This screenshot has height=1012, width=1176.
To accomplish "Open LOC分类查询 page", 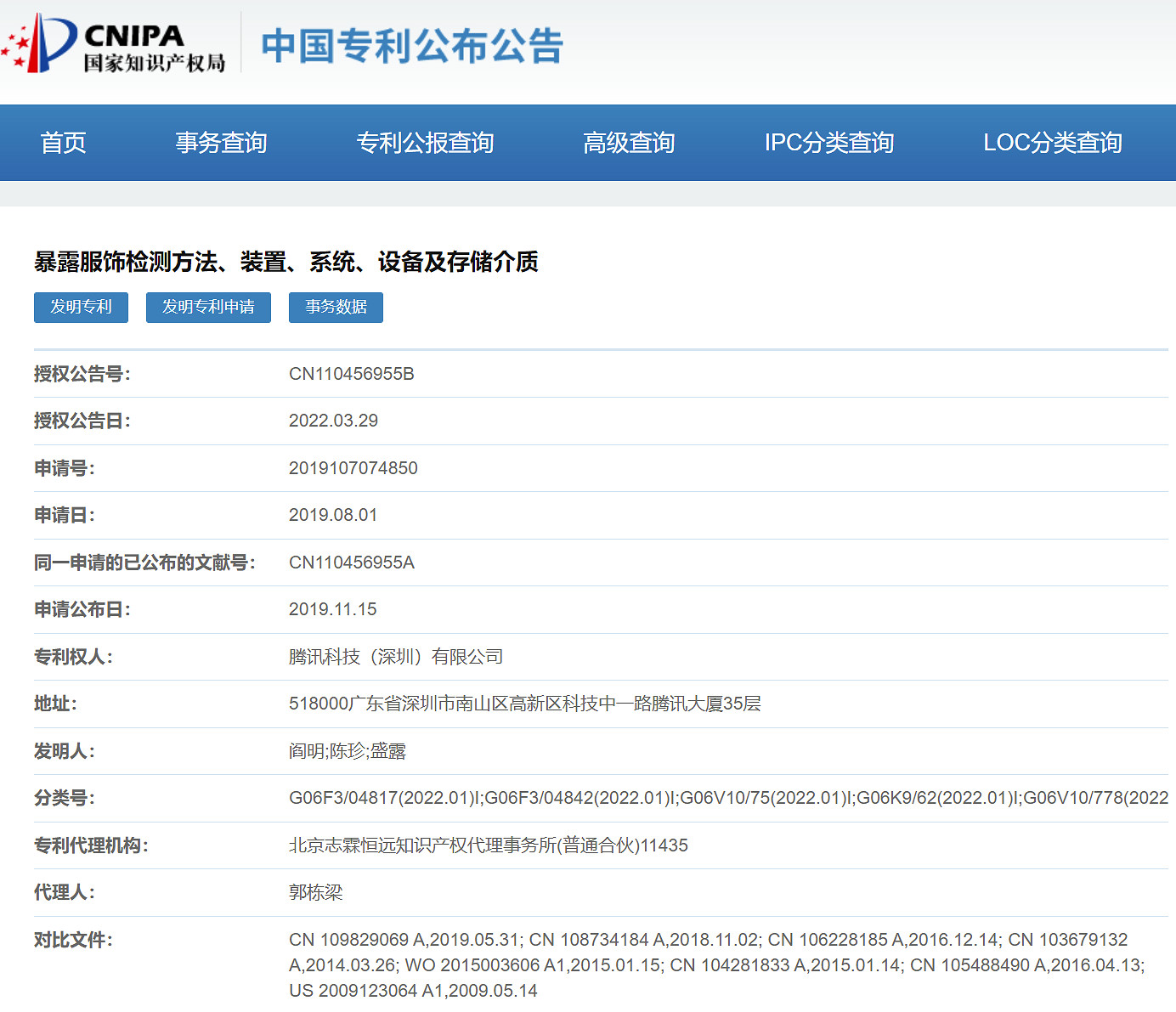I will [1054, 143].
